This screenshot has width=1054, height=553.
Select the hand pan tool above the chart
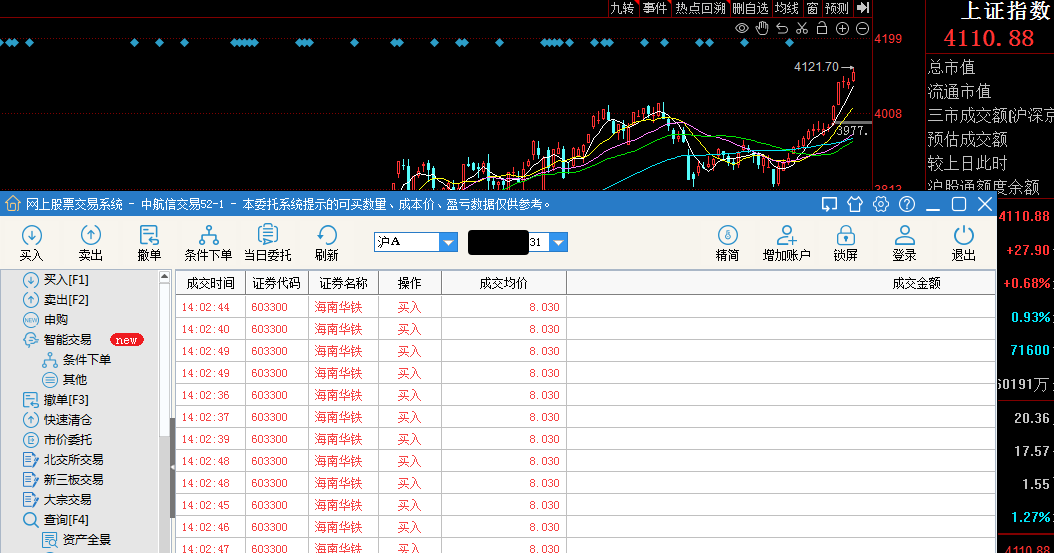(762, 28)
